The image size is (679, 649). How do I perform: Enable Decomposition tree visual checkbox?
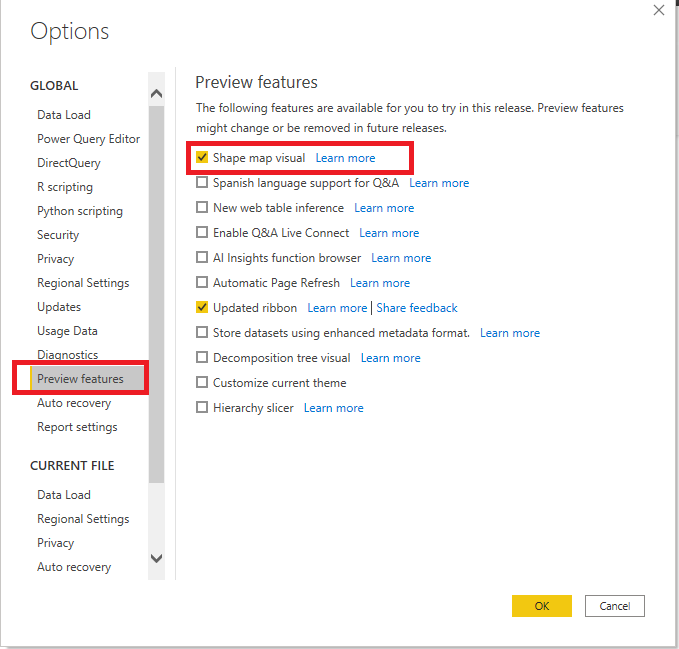click(x=202, y=358)
